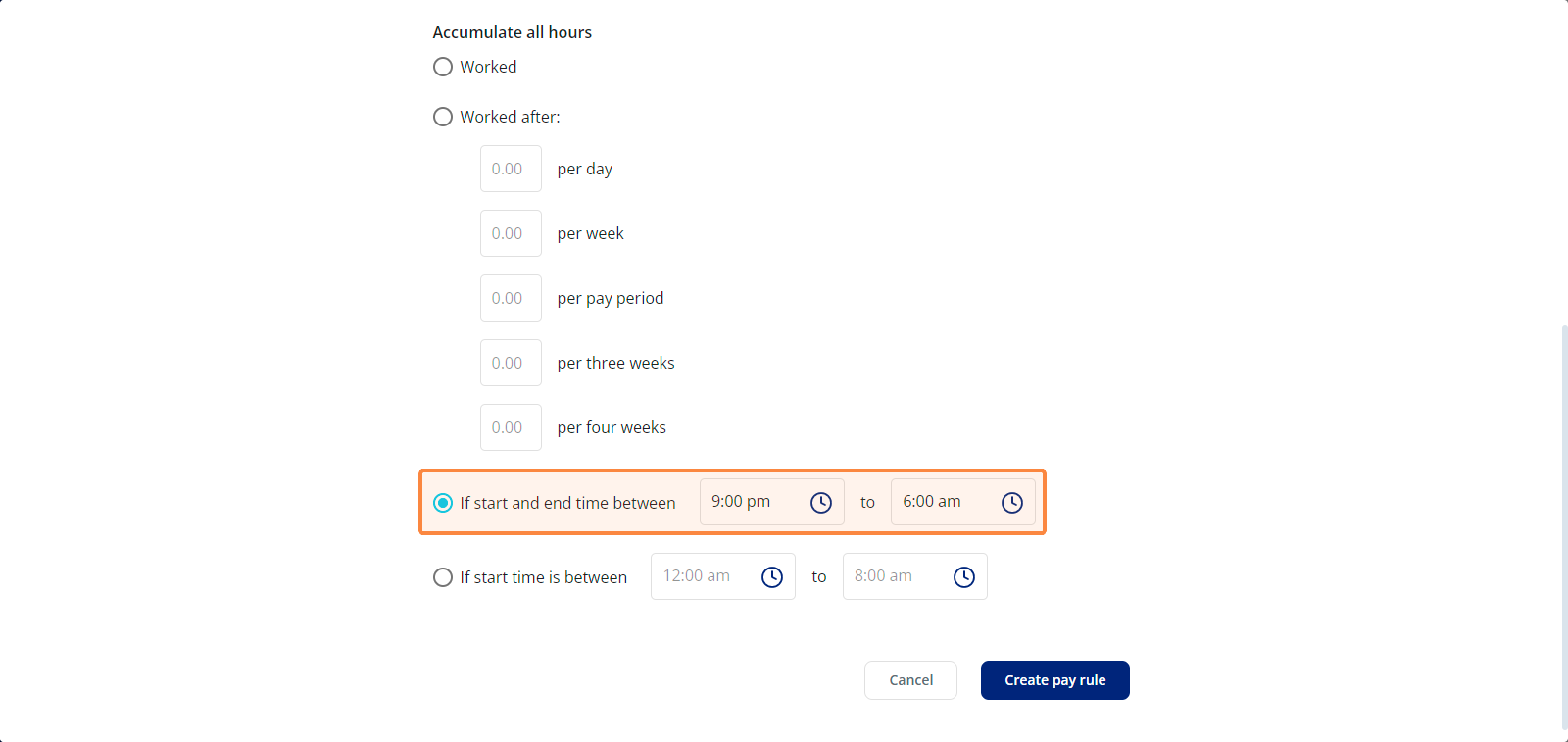Screen dimensions: 1568x742
Task: Click the per week hours field
Action: point(510,233)
